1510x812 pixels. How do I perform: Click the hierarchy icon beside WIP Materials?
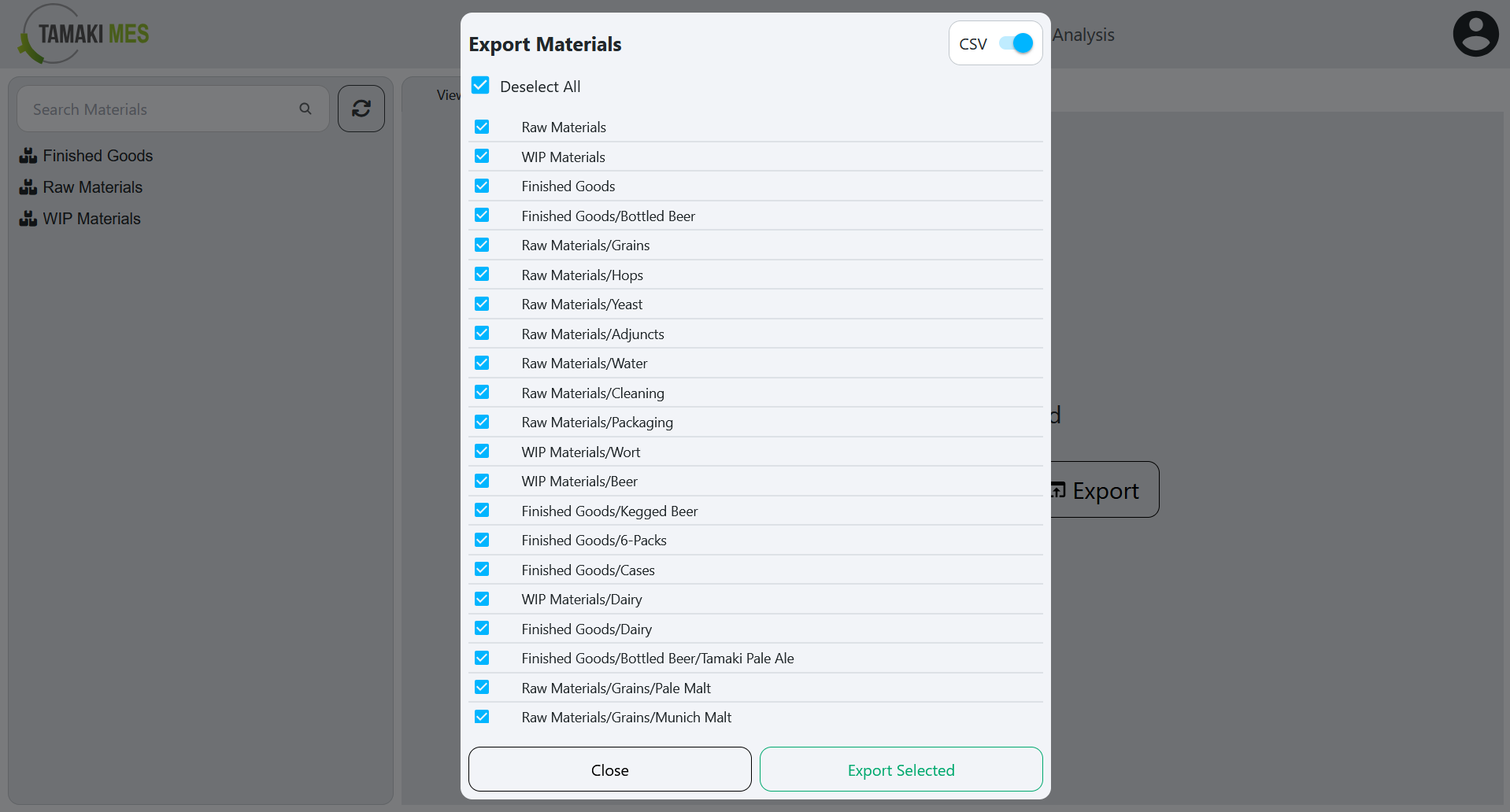pyautogui.click(x=28, y=218)
